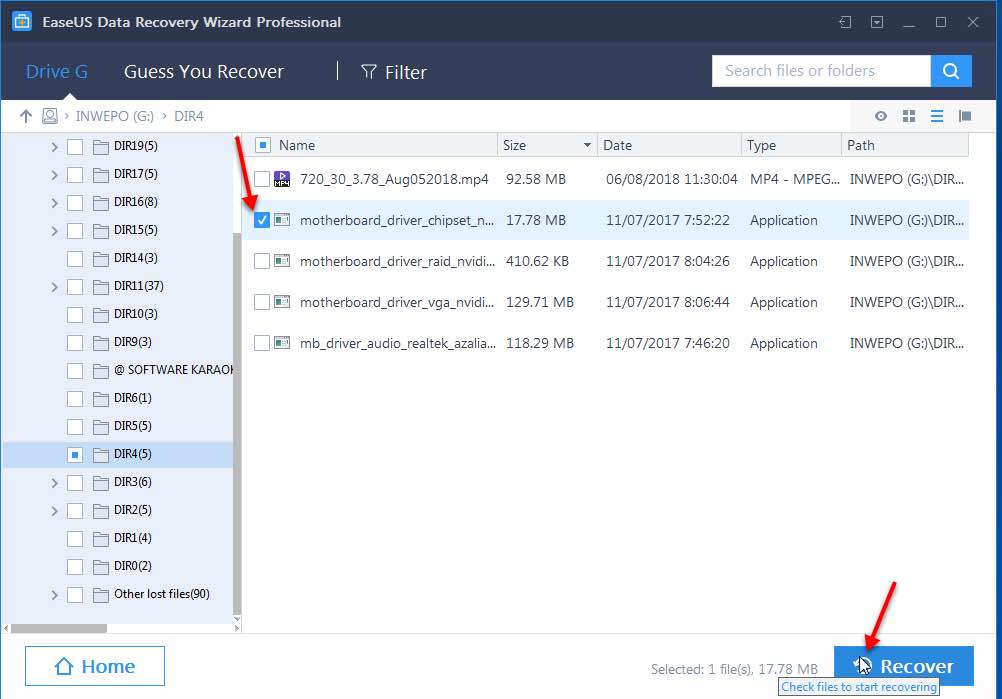
Task: Click the import session icon in title bar
Action: click(845, 22)
